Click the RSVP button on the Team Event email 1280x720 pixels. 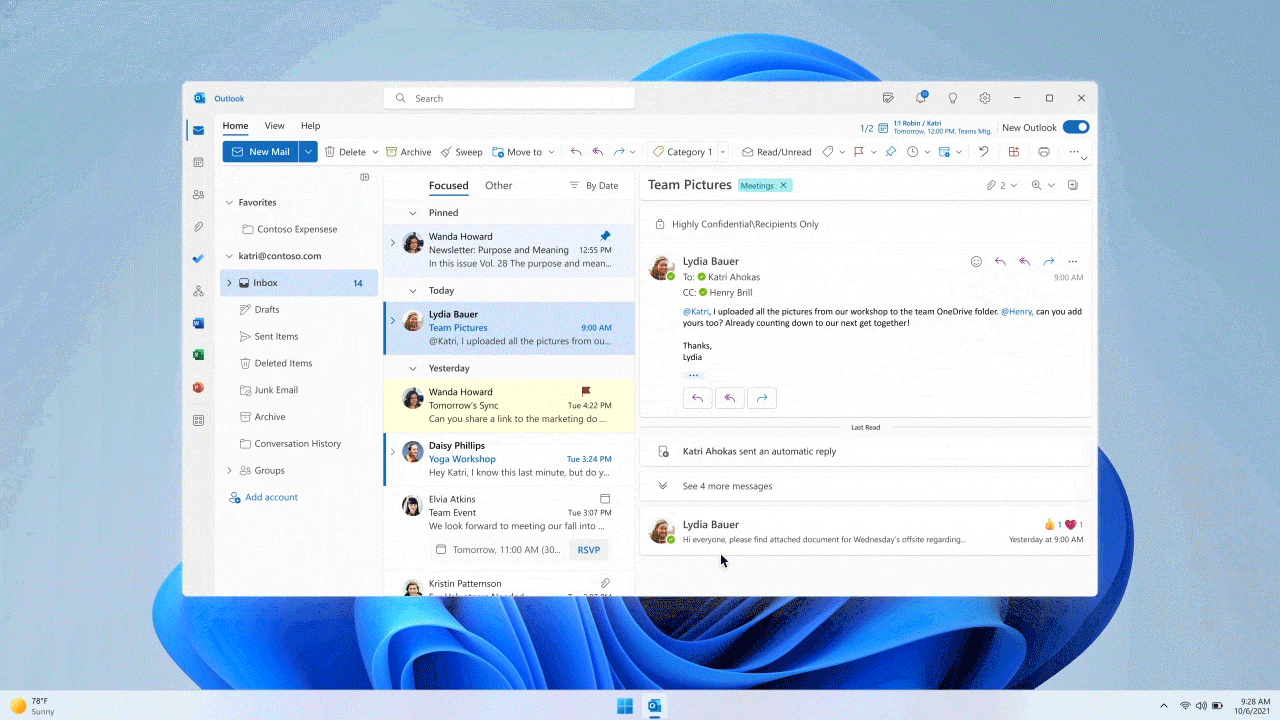(588, 549)
